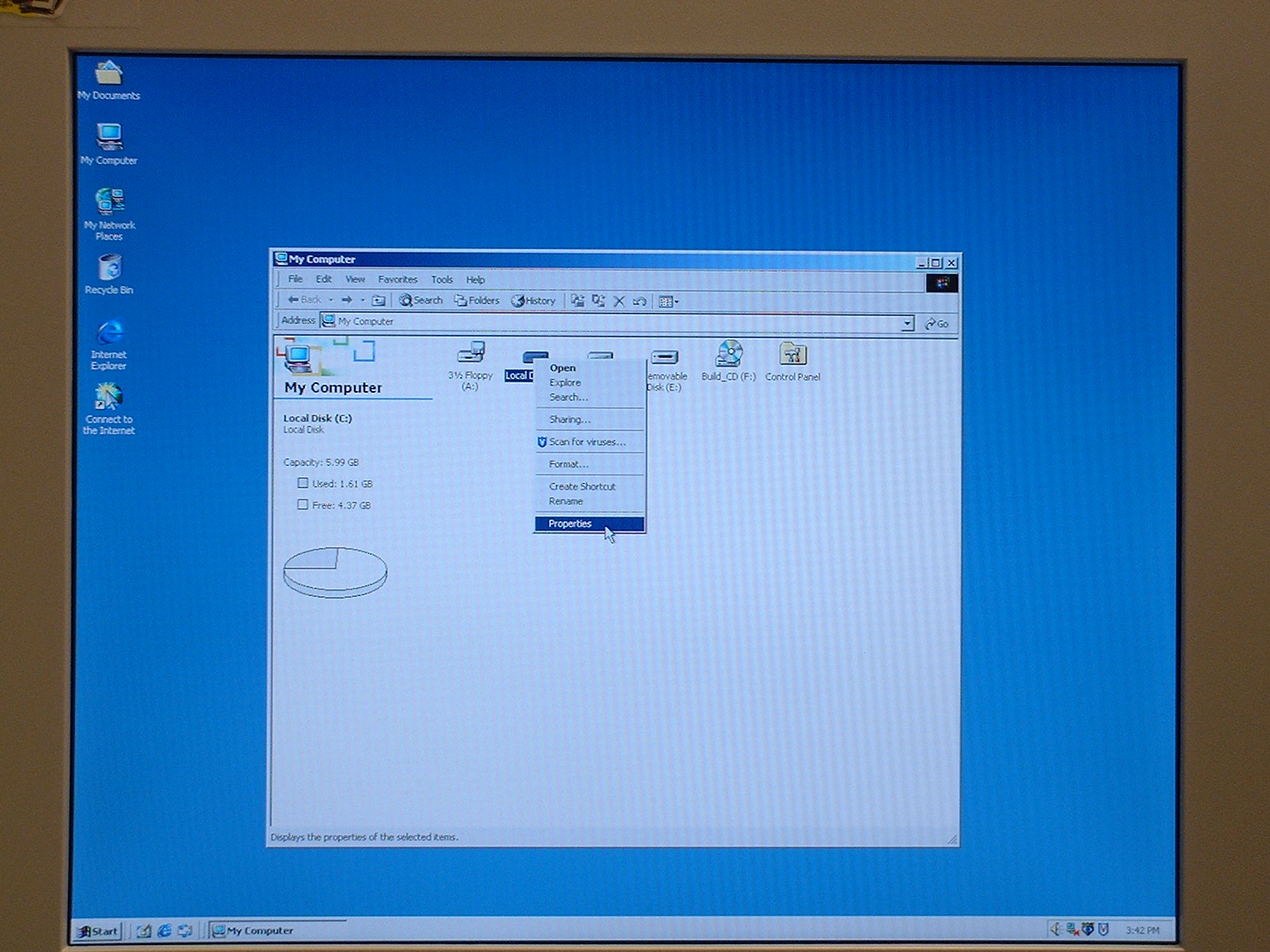Toggle the History pane button

[533, 301]
